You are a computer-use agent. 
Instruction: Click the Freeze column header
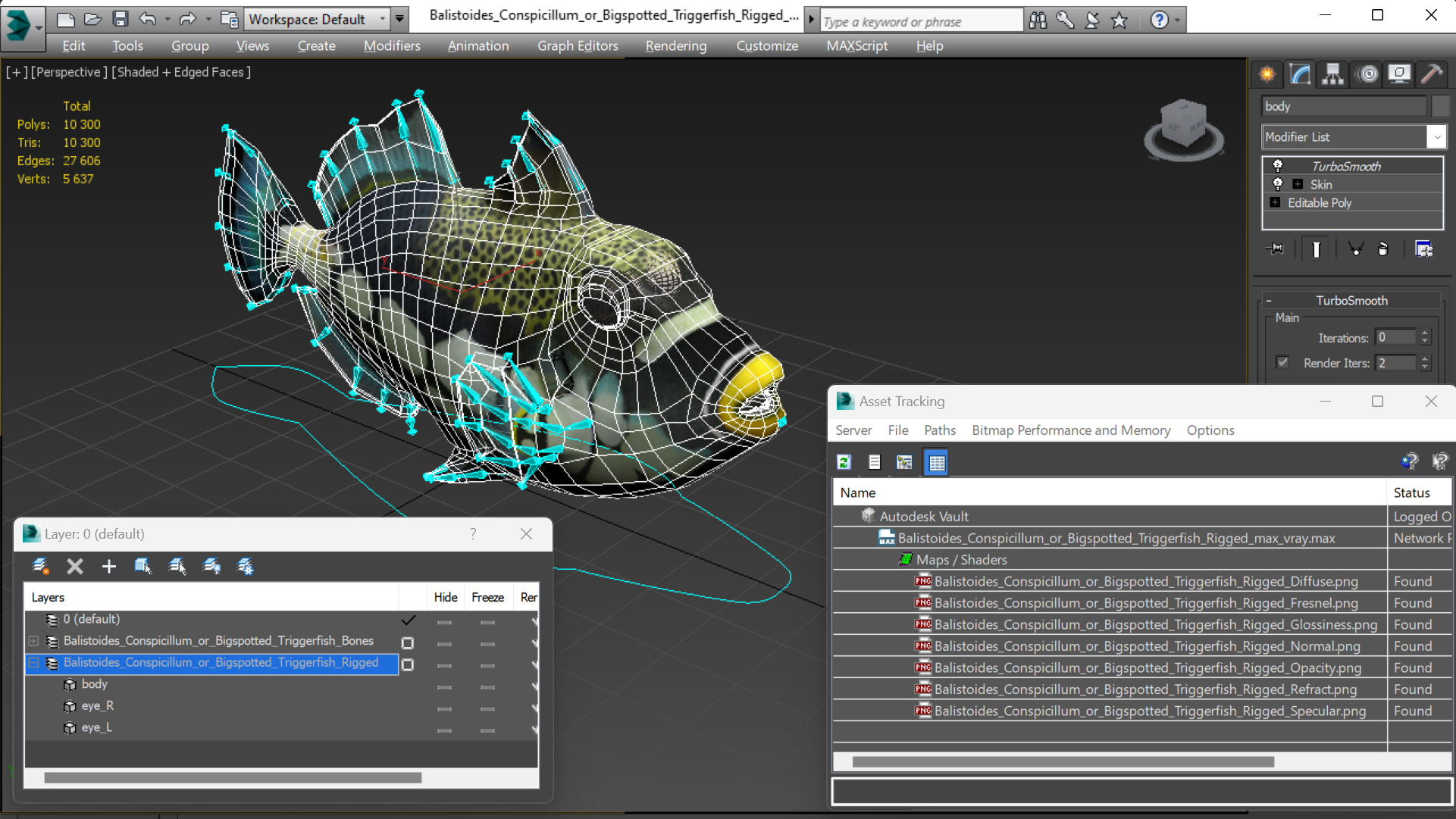487,597
